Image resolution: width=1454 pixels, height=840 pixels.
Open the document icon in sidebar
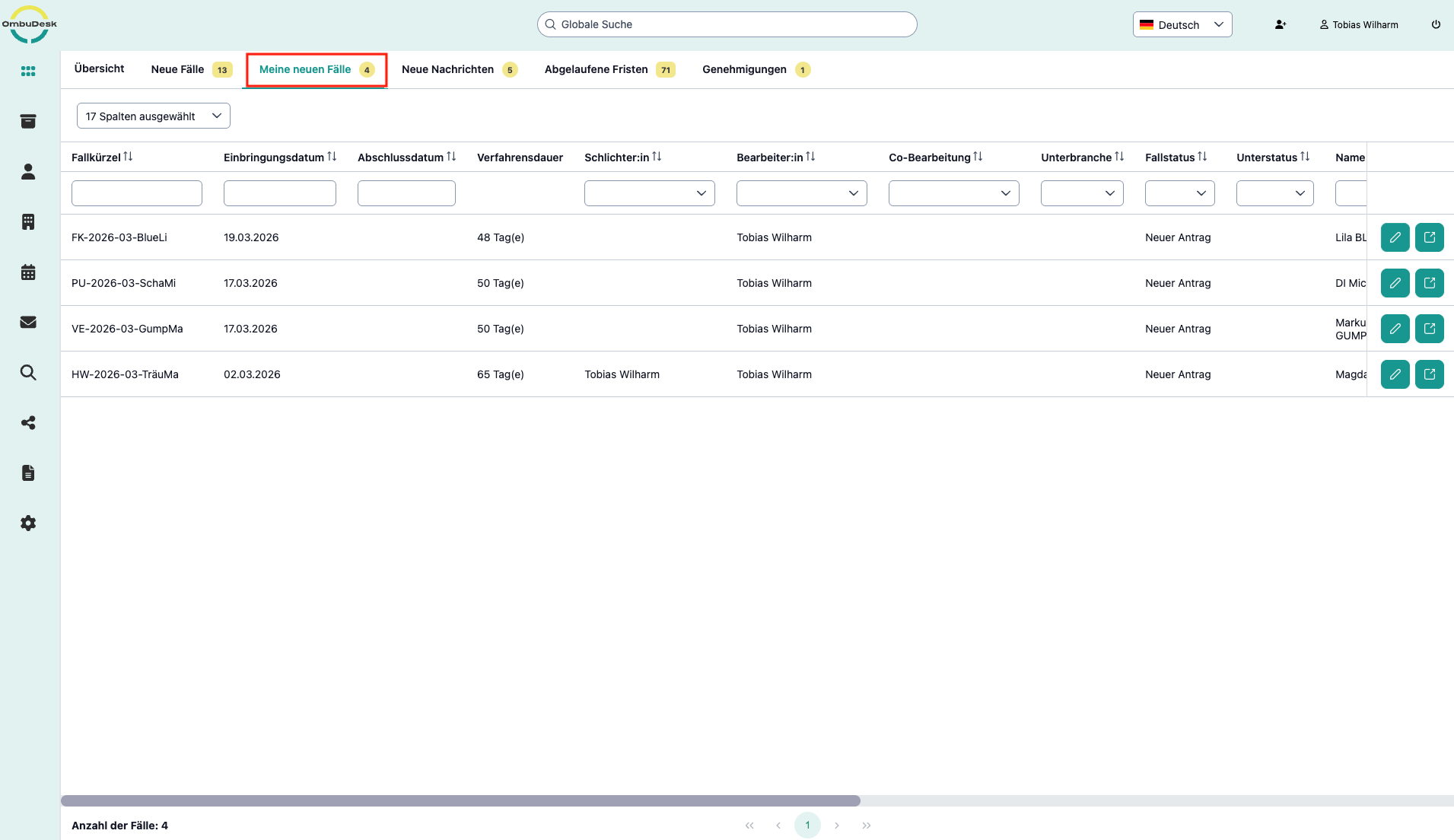[28, 473]
